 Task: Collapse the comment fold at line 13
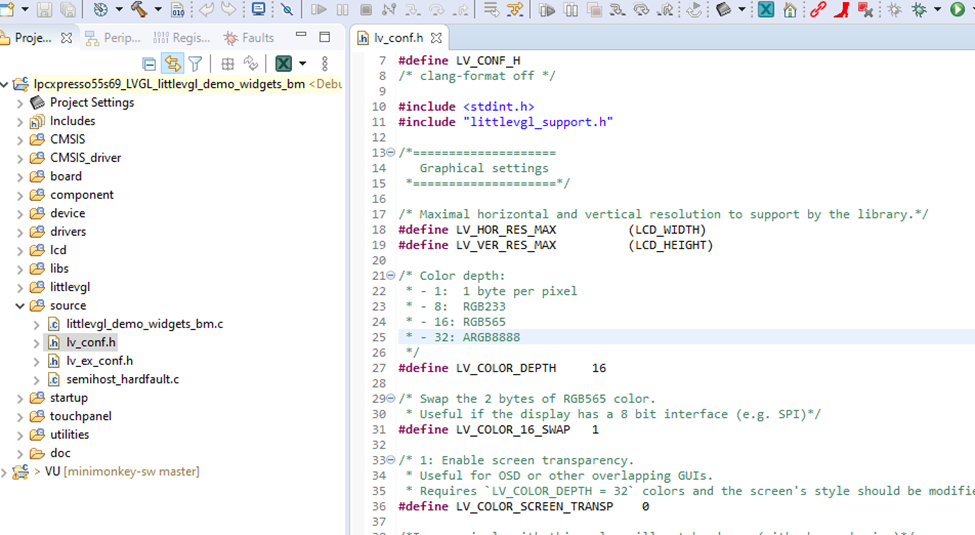pos(391,153)
